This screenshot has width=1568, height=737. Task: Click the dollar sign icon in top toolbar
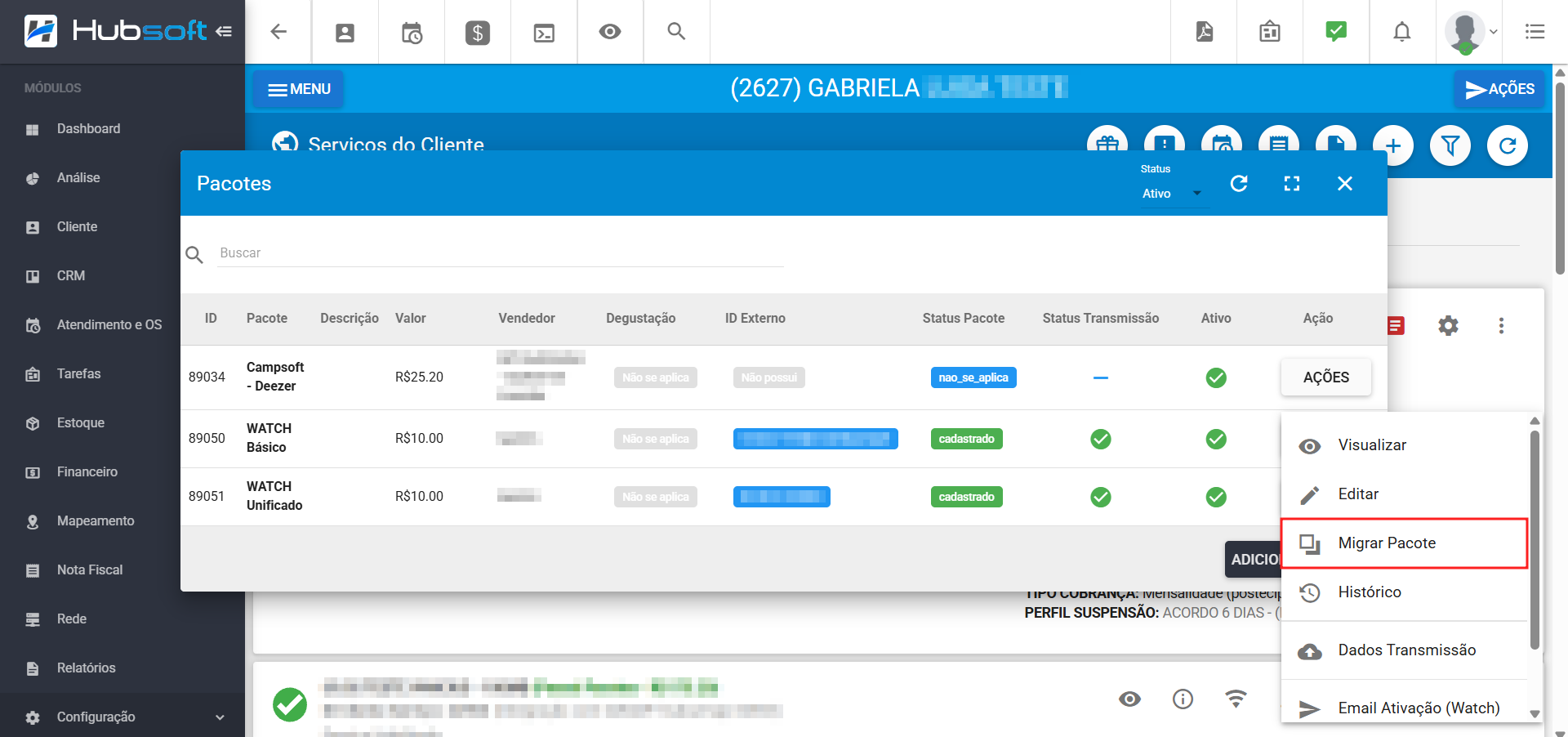tap(478, 33)
